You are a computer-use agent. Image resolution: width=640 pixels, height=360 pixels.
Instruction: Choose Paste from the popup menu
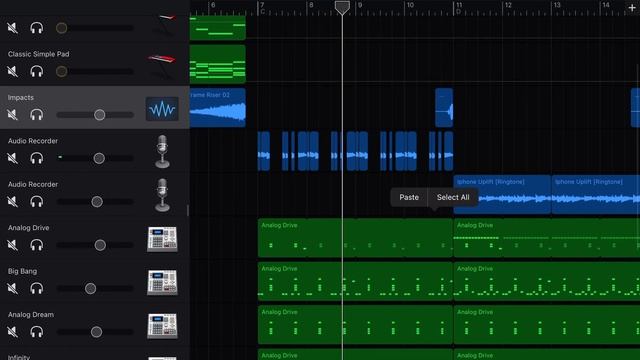coord(409,197)
